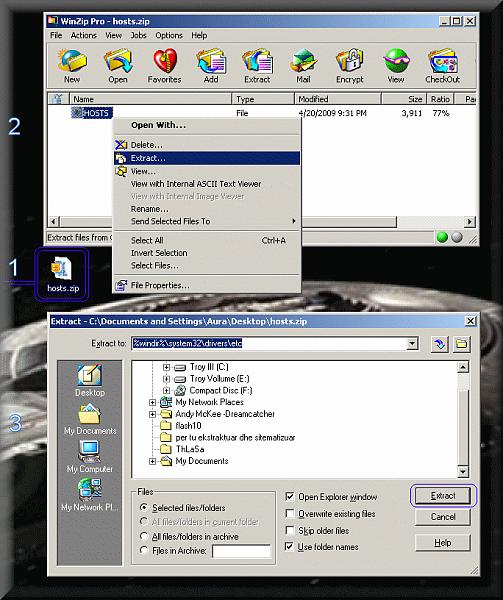Expand the Troy III (C:) drive node
The image size is (503, 600).
[166, 367]
